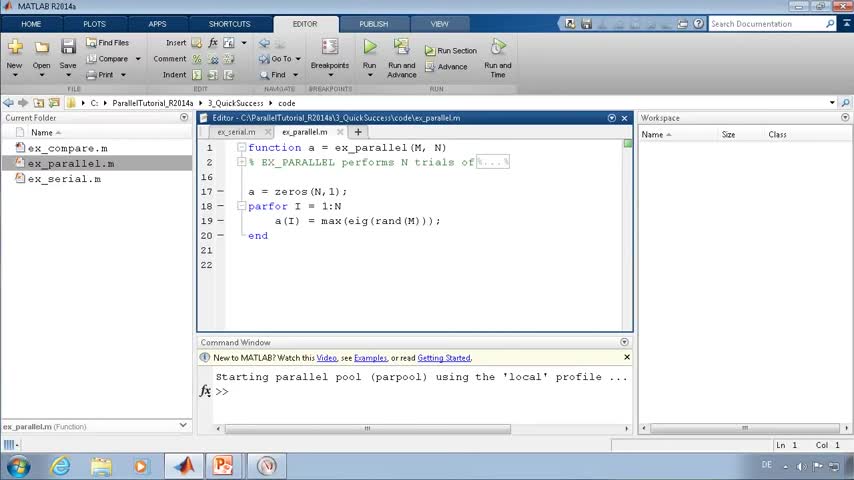Switch to the APPS tab
This screenshot has width=854, height=480.
click(x=157, y=24)
